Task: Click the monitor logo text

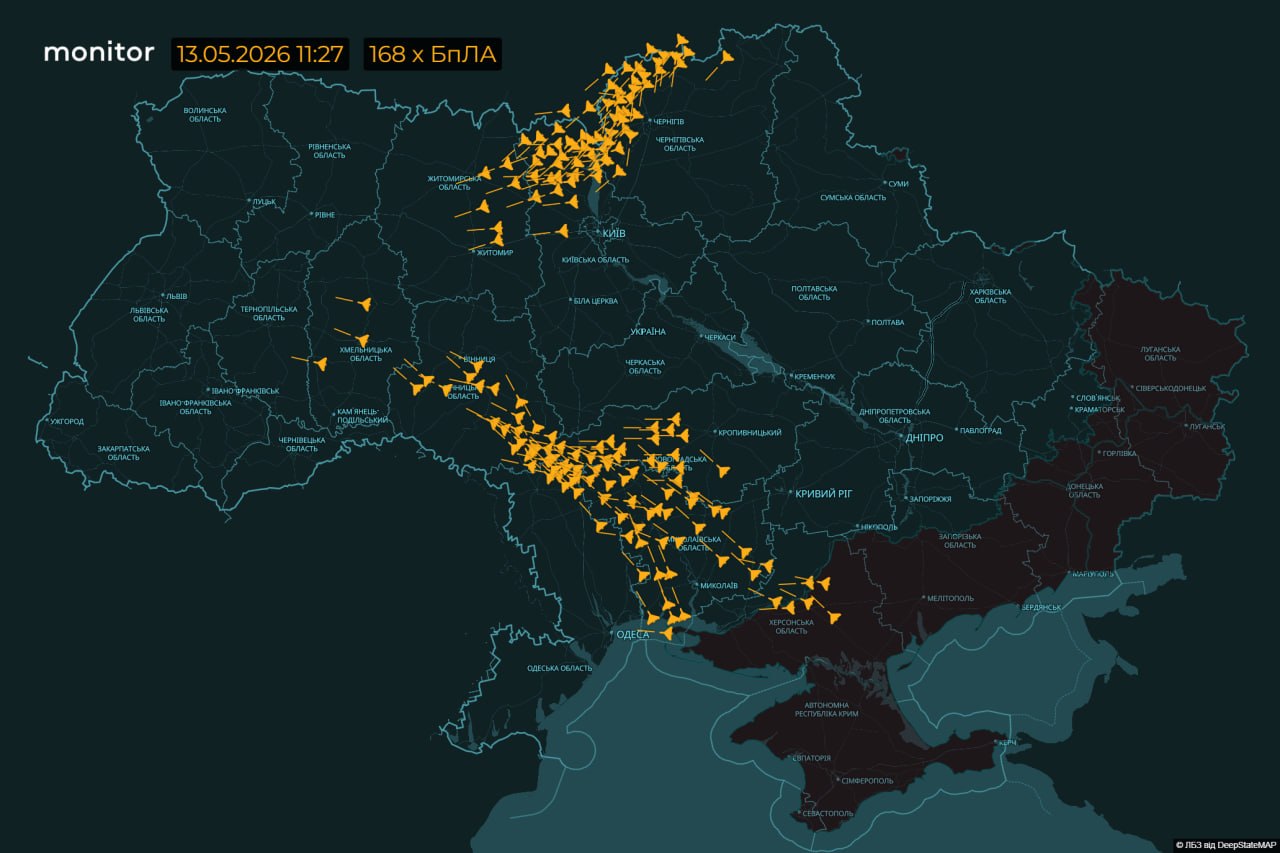Action: coord(99,53)
